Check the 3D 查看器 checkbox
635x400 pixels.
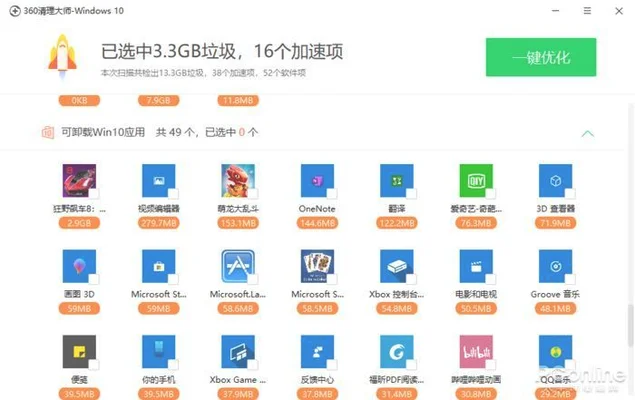coord(570,194)
